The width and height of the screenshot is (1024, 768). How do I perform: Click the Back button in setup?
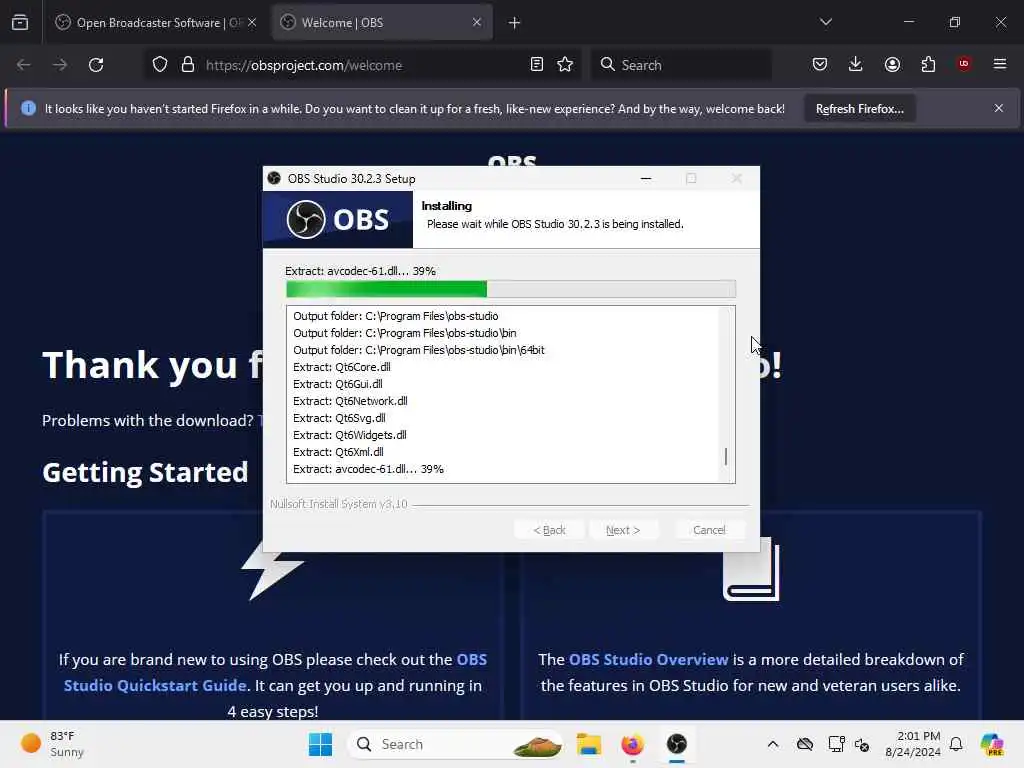[549, 530]
